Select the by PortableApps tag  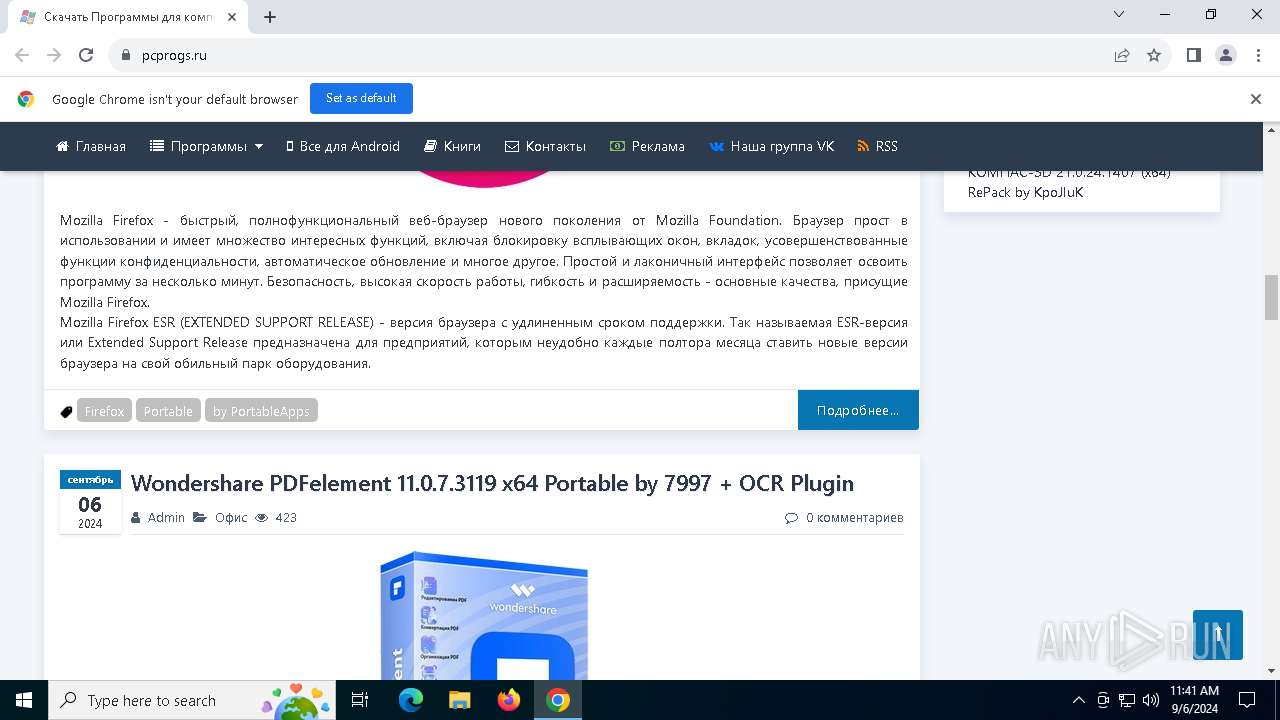point(261,411)
